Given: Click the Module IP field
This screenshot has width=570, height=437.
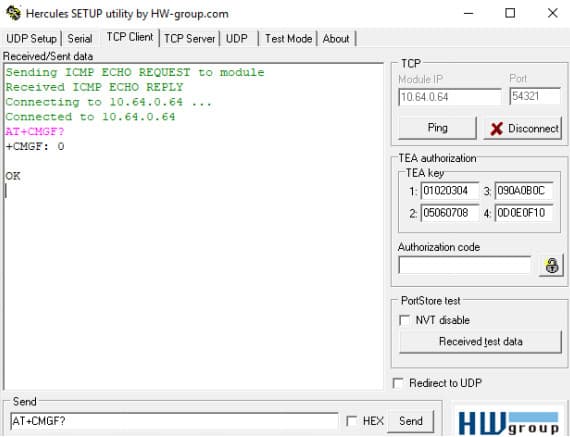Looking at the screenshot, I should tap(450, 97).
